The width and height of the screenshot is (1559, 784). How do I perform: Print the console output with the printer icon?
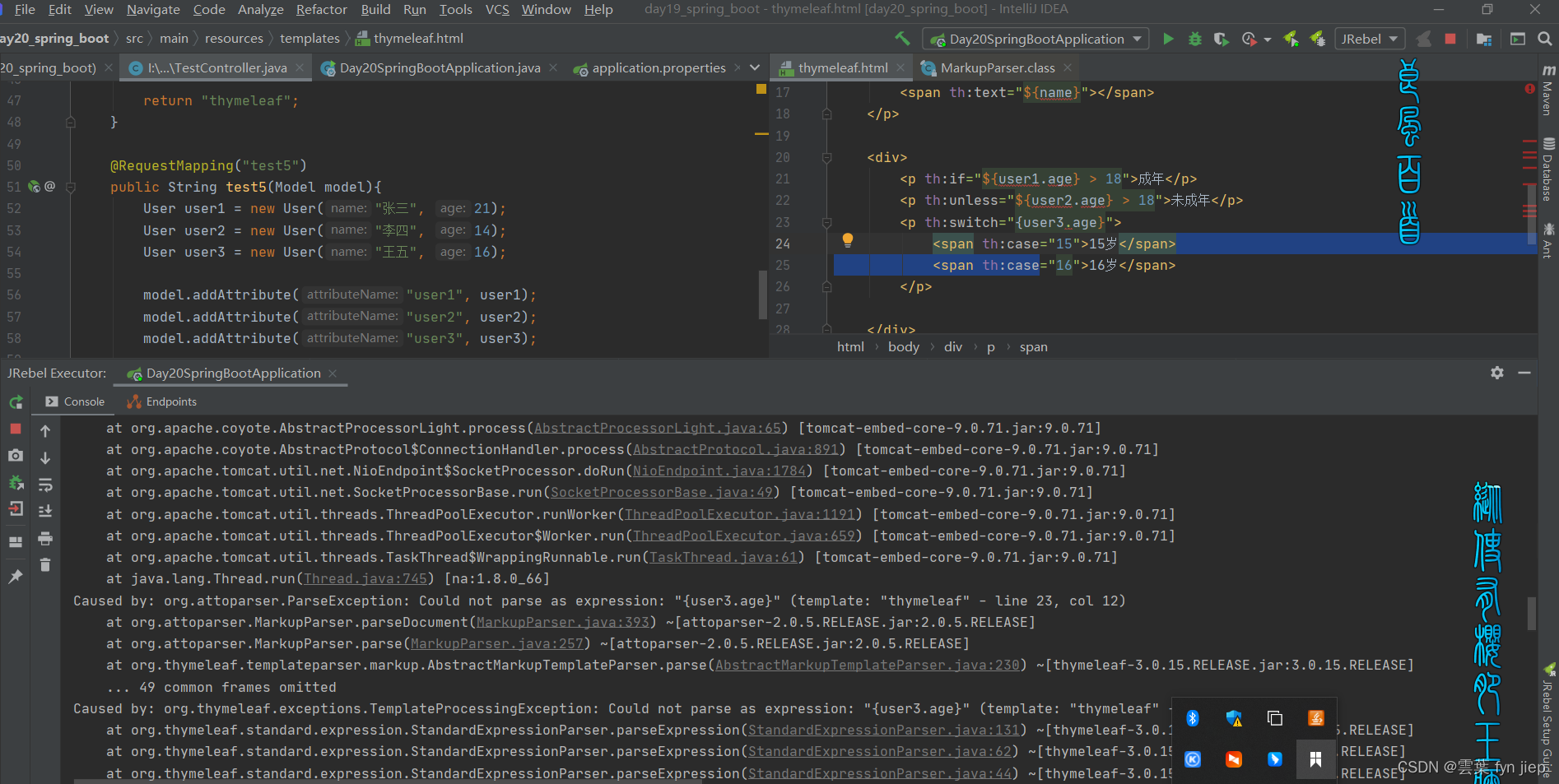point(45,538)
